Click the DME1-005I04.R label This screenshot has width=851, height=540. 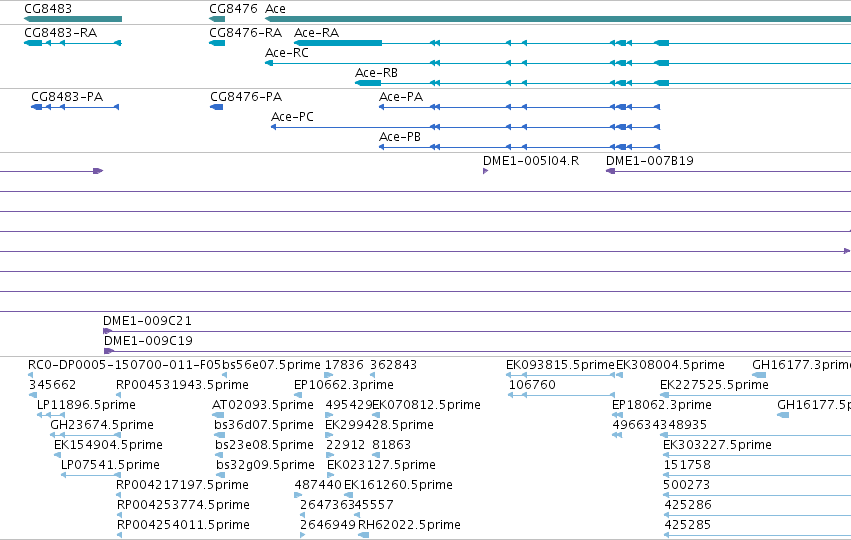[531, 161]
